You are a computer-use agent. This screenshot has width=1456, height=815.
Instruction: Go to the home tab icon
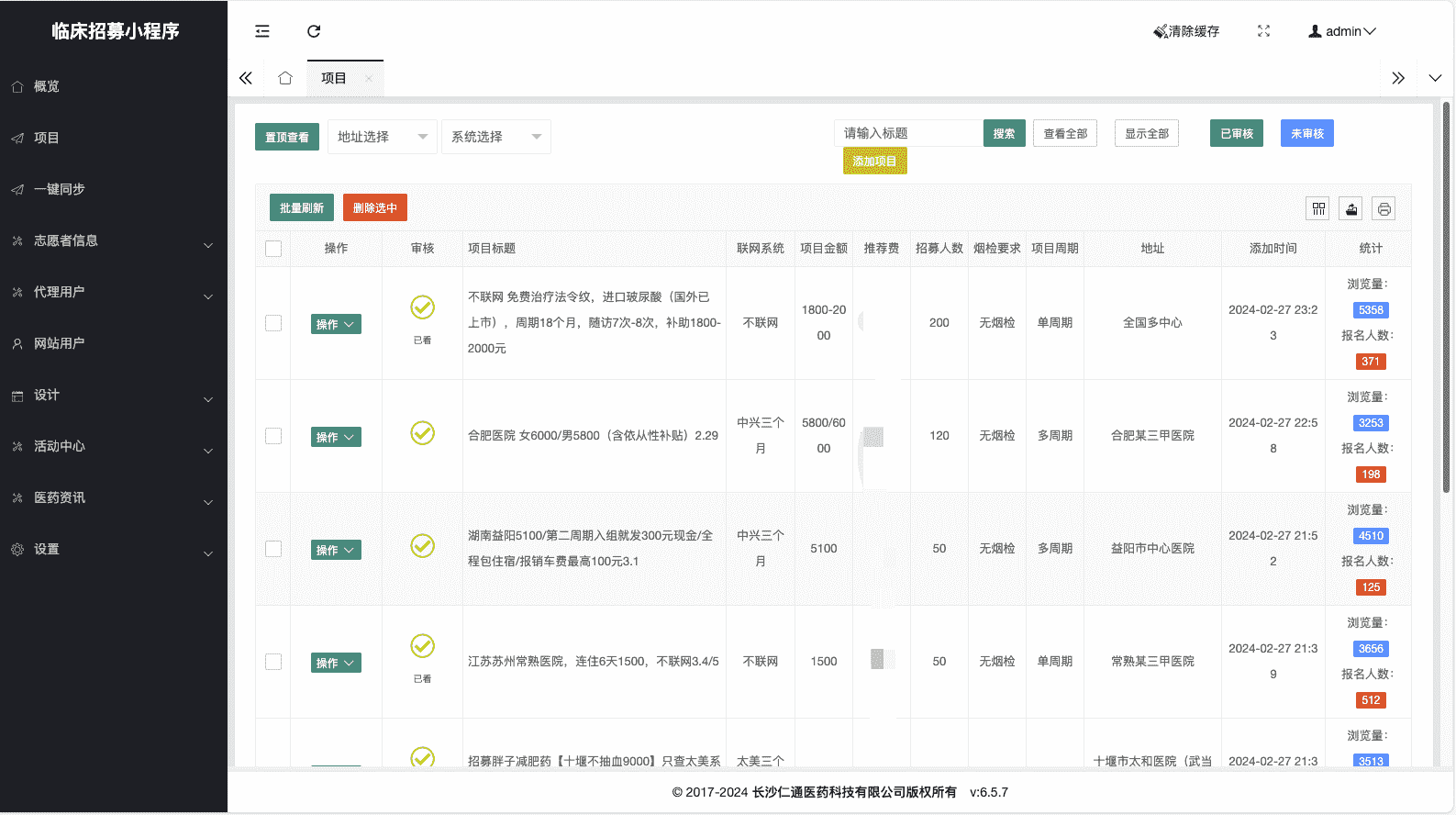click(285, 78)
